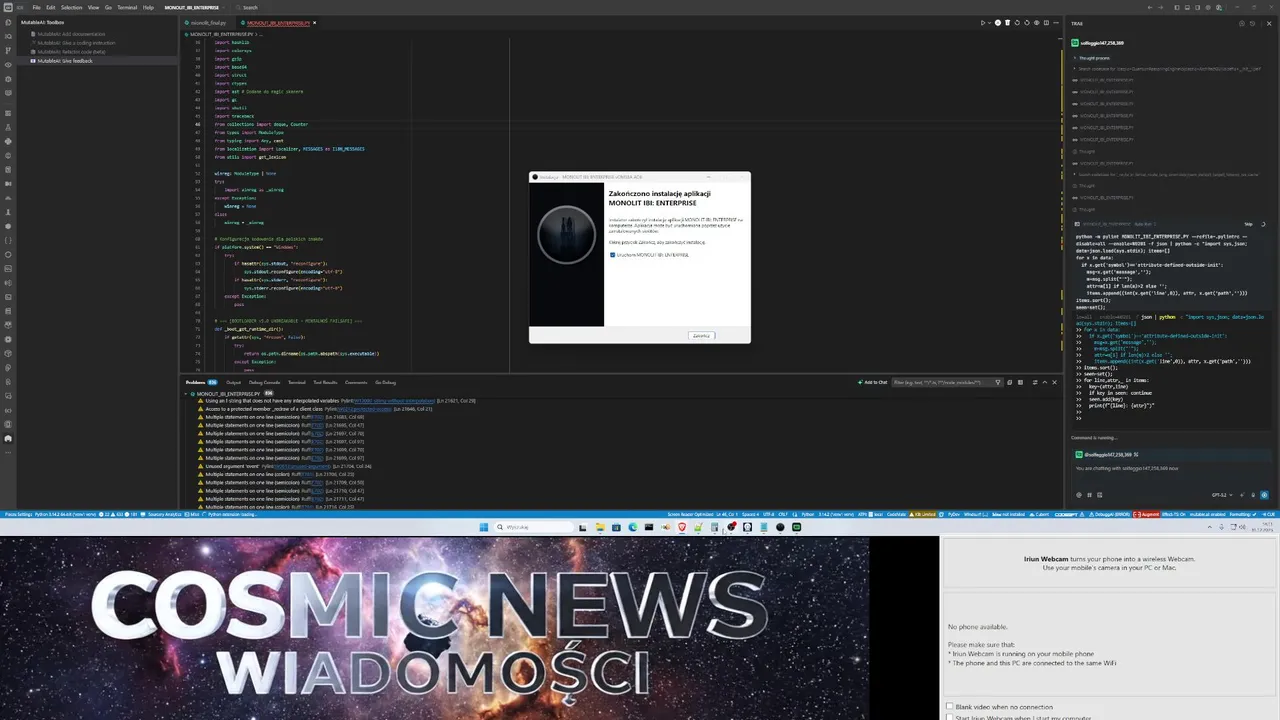
Task: Switch to the Debug Console tab
Action: coord(265,382)
